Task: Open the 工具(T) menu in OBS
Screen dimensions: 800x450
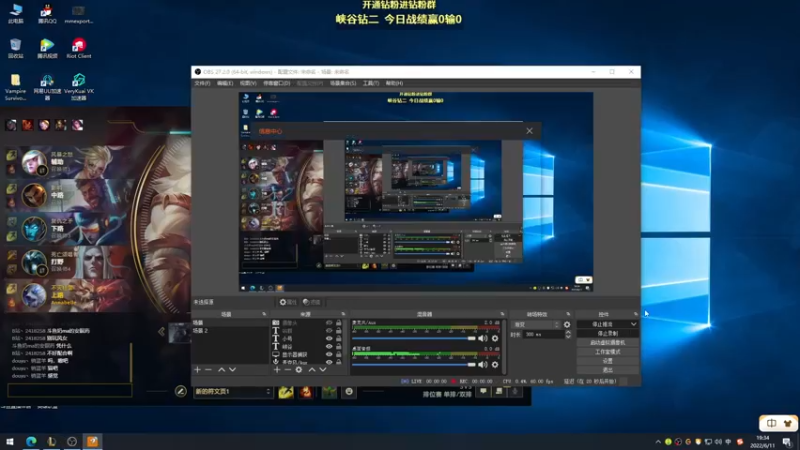Action: click(371, 83)
